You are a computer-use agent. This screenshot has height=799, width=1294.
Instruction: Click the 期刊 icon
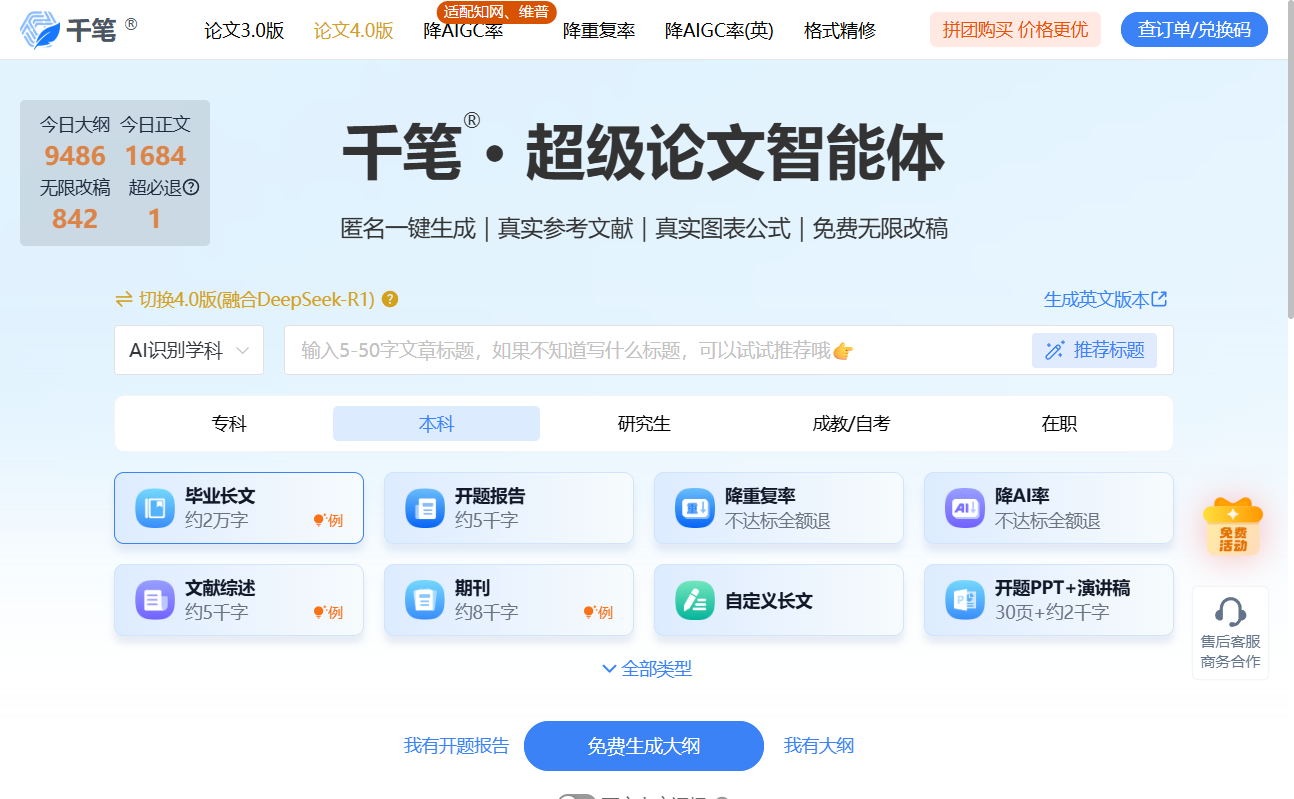point(425,600)
